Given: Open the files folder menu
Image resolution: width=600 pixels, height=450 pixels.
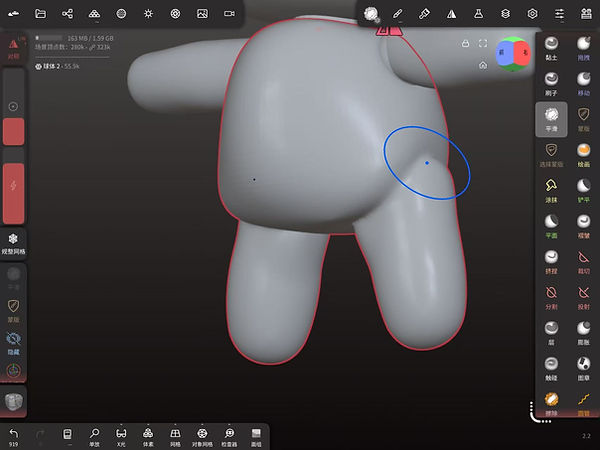Looking at the screenshot, I should pos(41,14).
